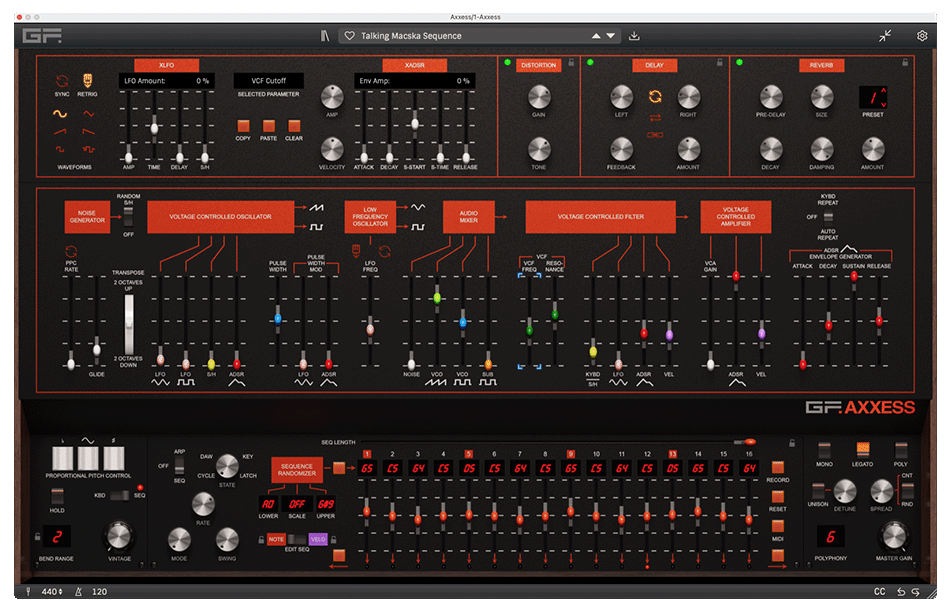Screen dimensions: 950x613
Task: Toggle the Delay left-right link icon
Action: click(655, 135)
